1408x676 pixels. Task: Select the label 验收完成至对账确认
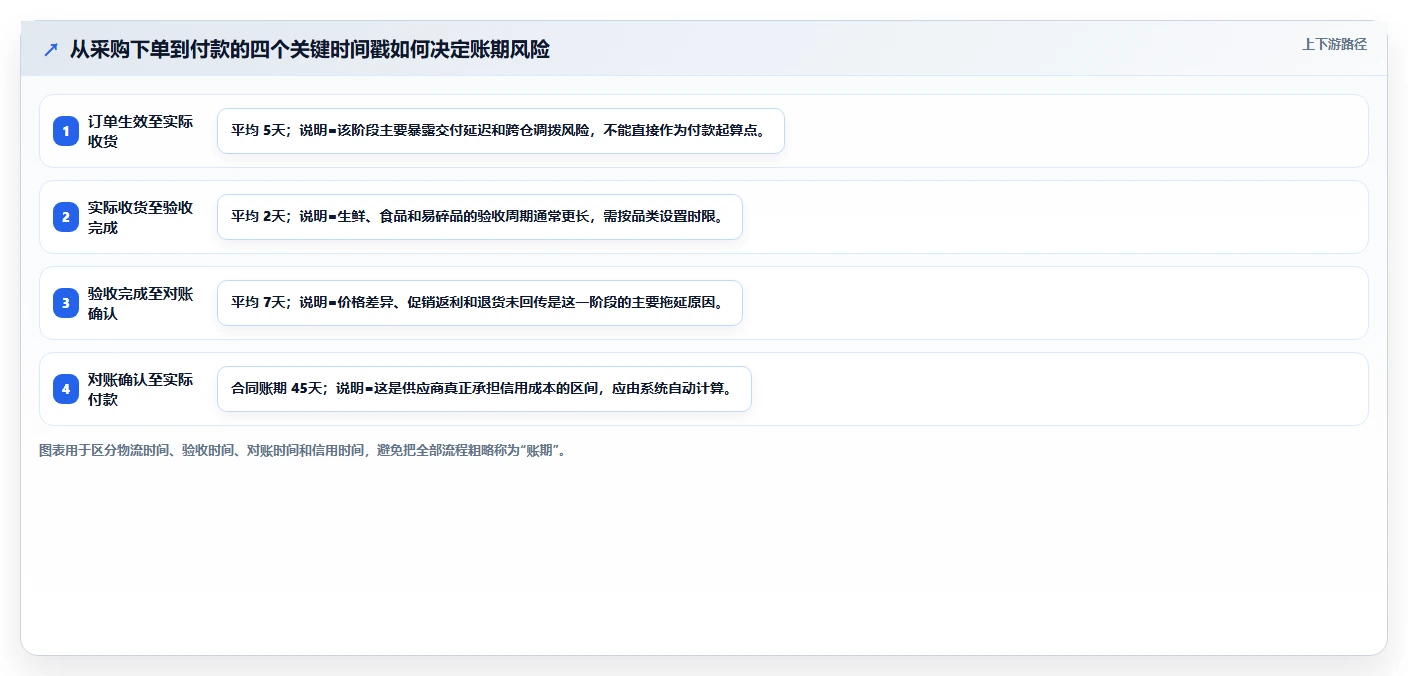[x=141, y=303]
